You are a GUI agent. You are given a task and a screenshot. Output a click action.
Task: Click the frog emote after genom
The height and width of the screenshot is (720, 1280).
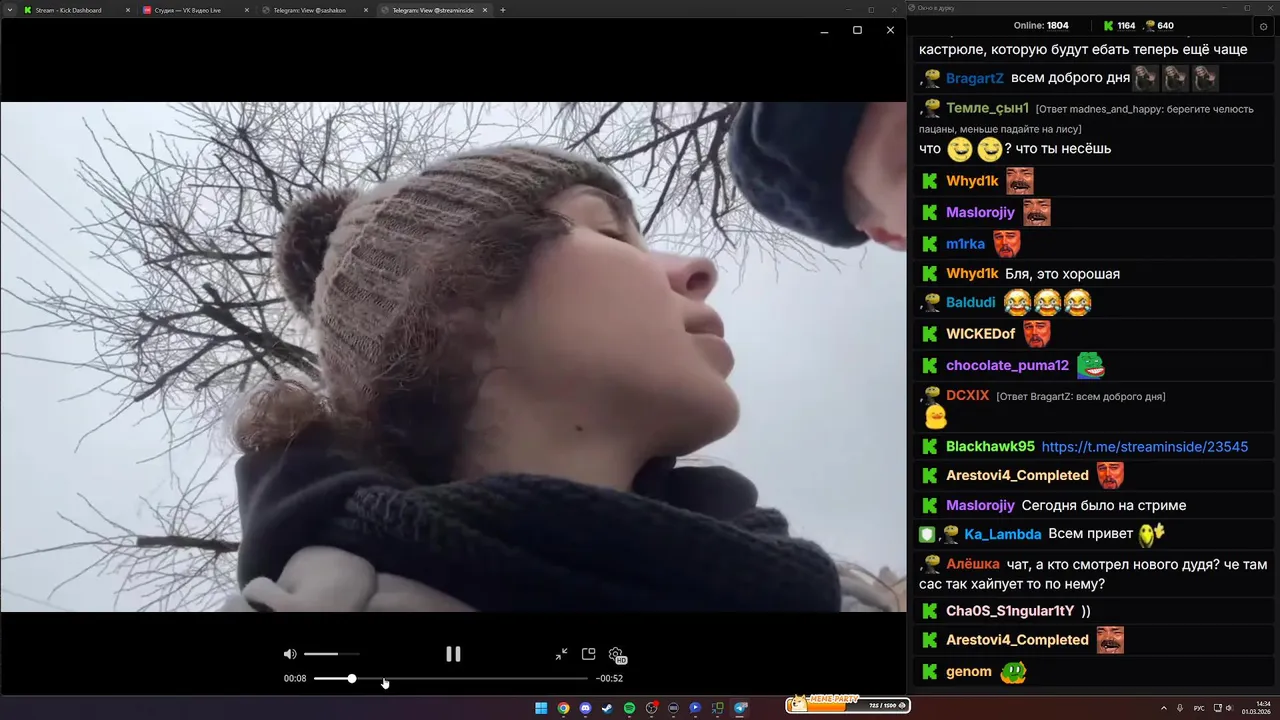point(1013,672)
